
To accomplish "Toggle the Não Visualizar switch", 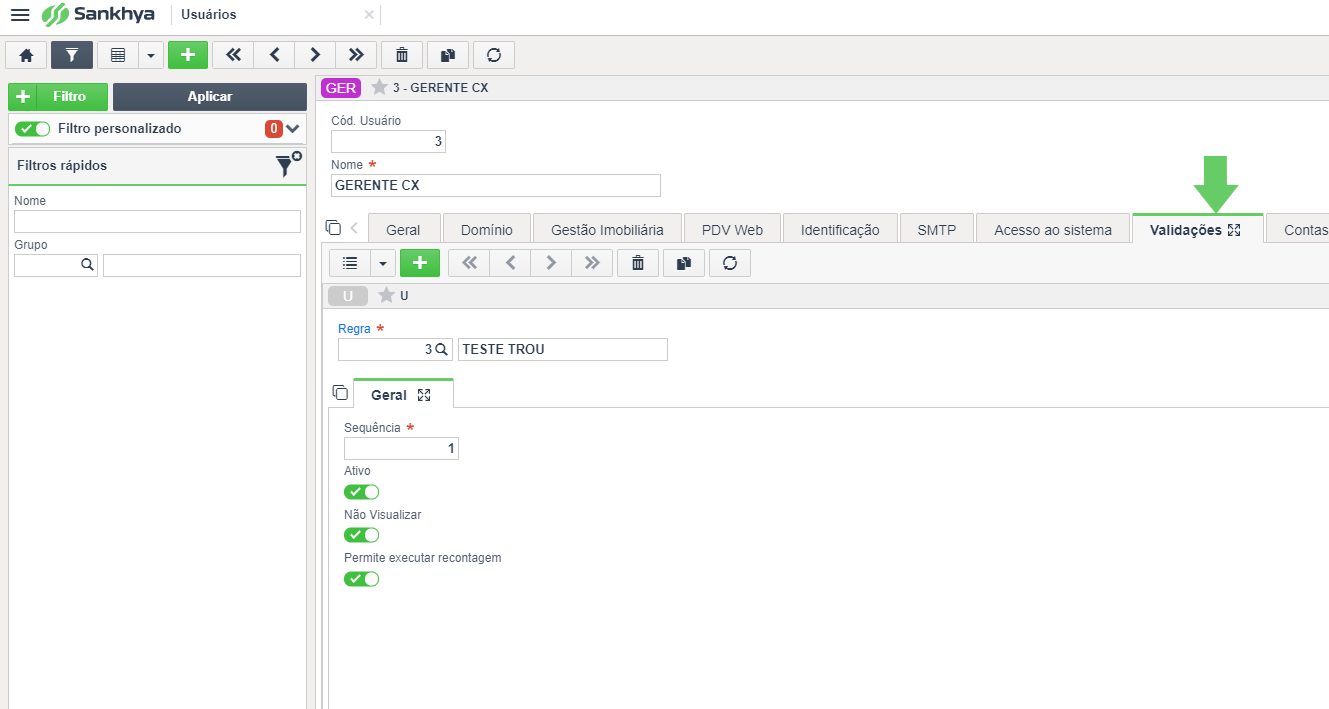I will tap(362, 535).
